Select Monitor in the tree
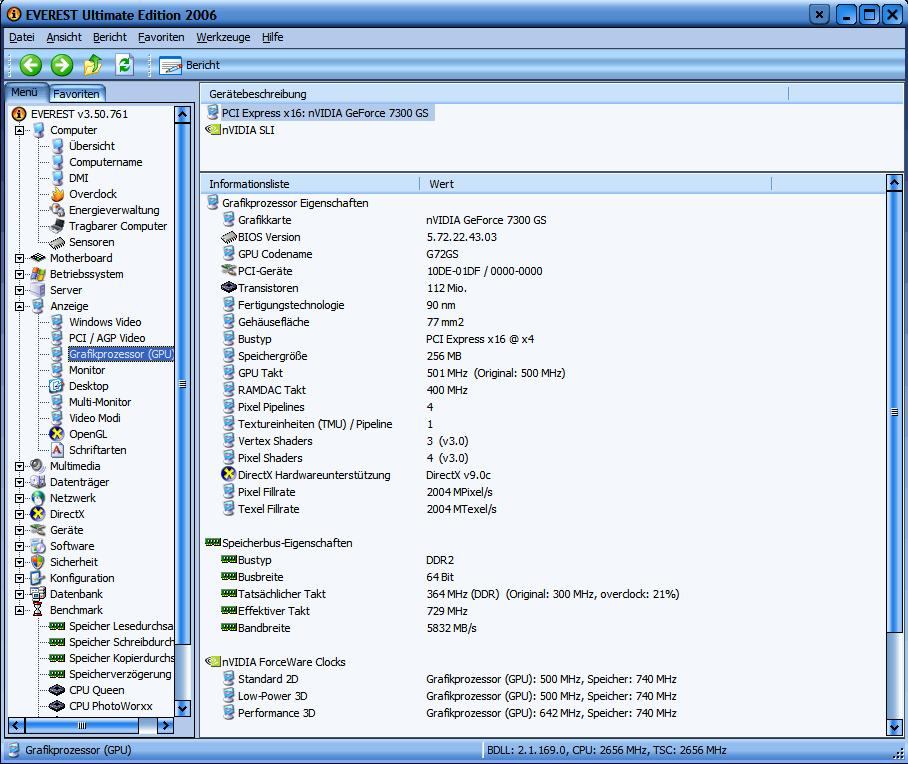This screenshot has height=764, width=908. pos(87,370)
